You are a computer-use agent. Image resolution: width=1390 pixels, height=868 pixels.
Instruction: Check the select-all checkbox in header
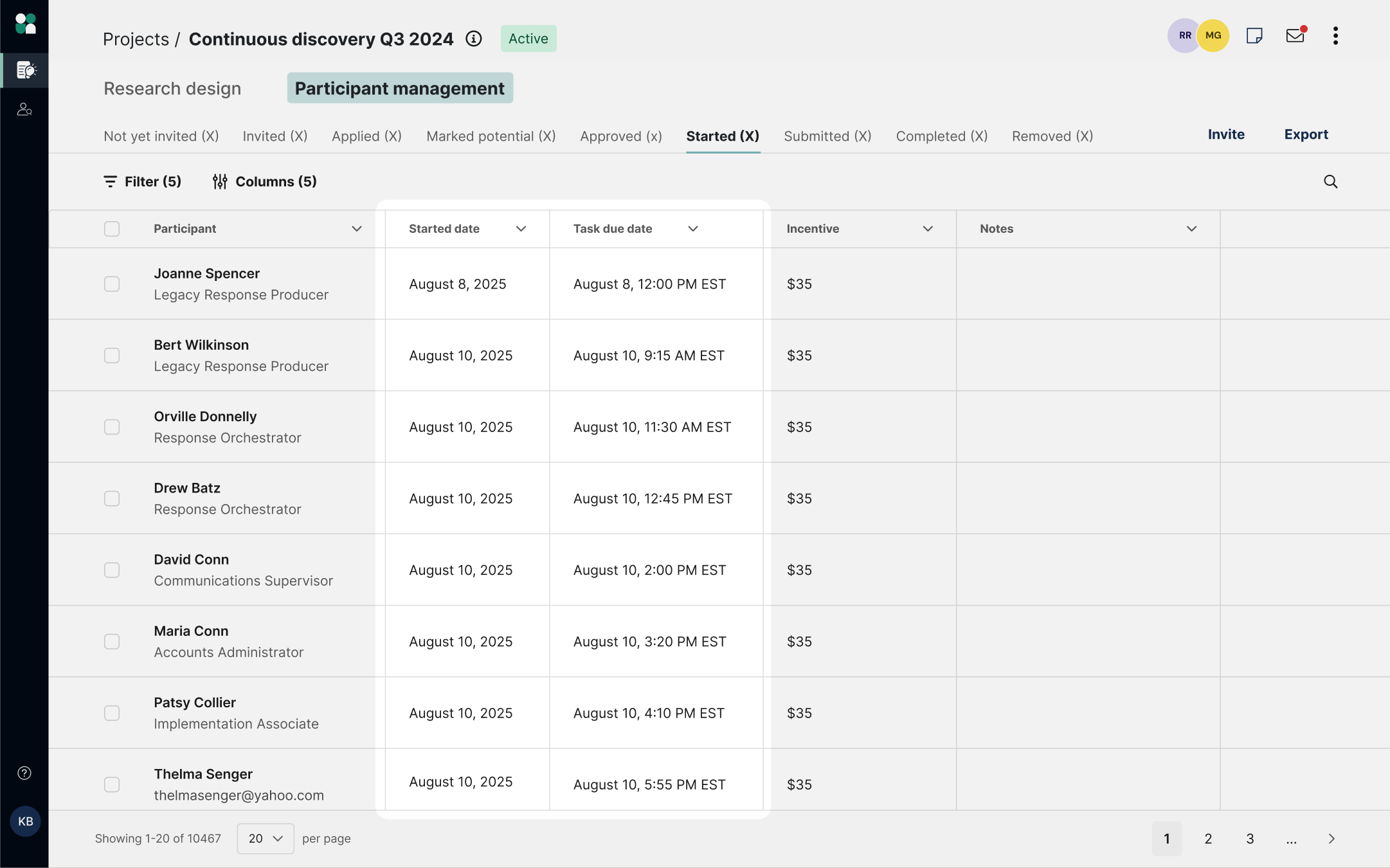pos(112,229)
